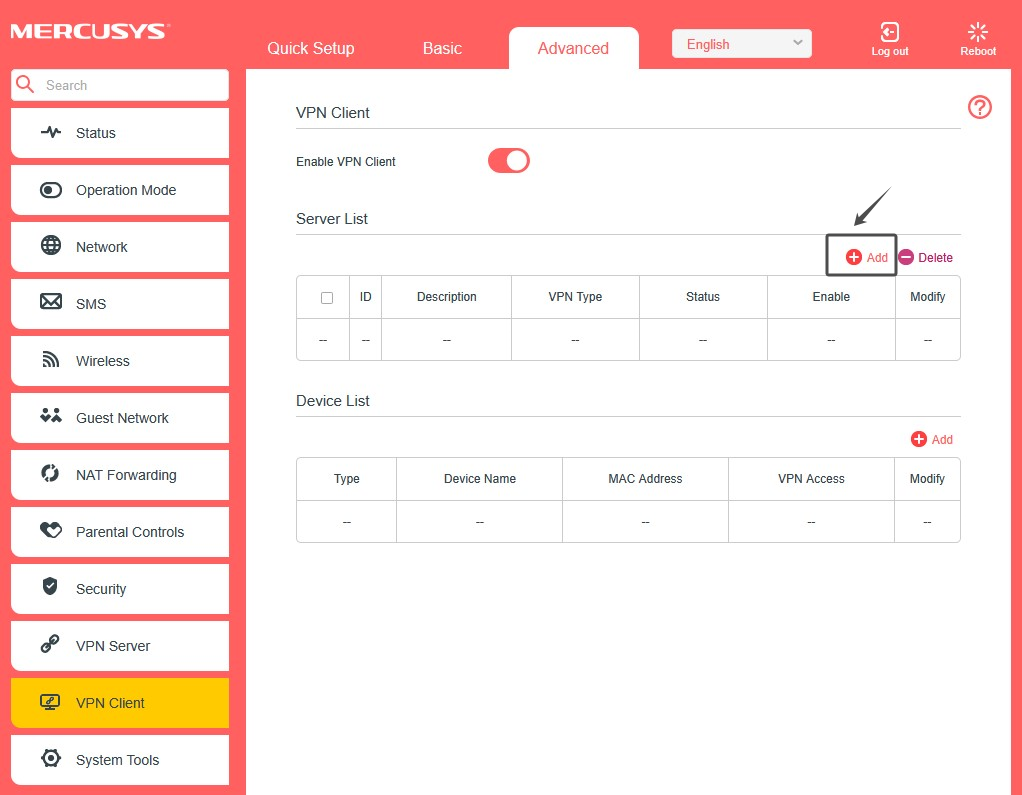Open the English language dropdown
1022x795 pixels.
(x=741, y=43)
